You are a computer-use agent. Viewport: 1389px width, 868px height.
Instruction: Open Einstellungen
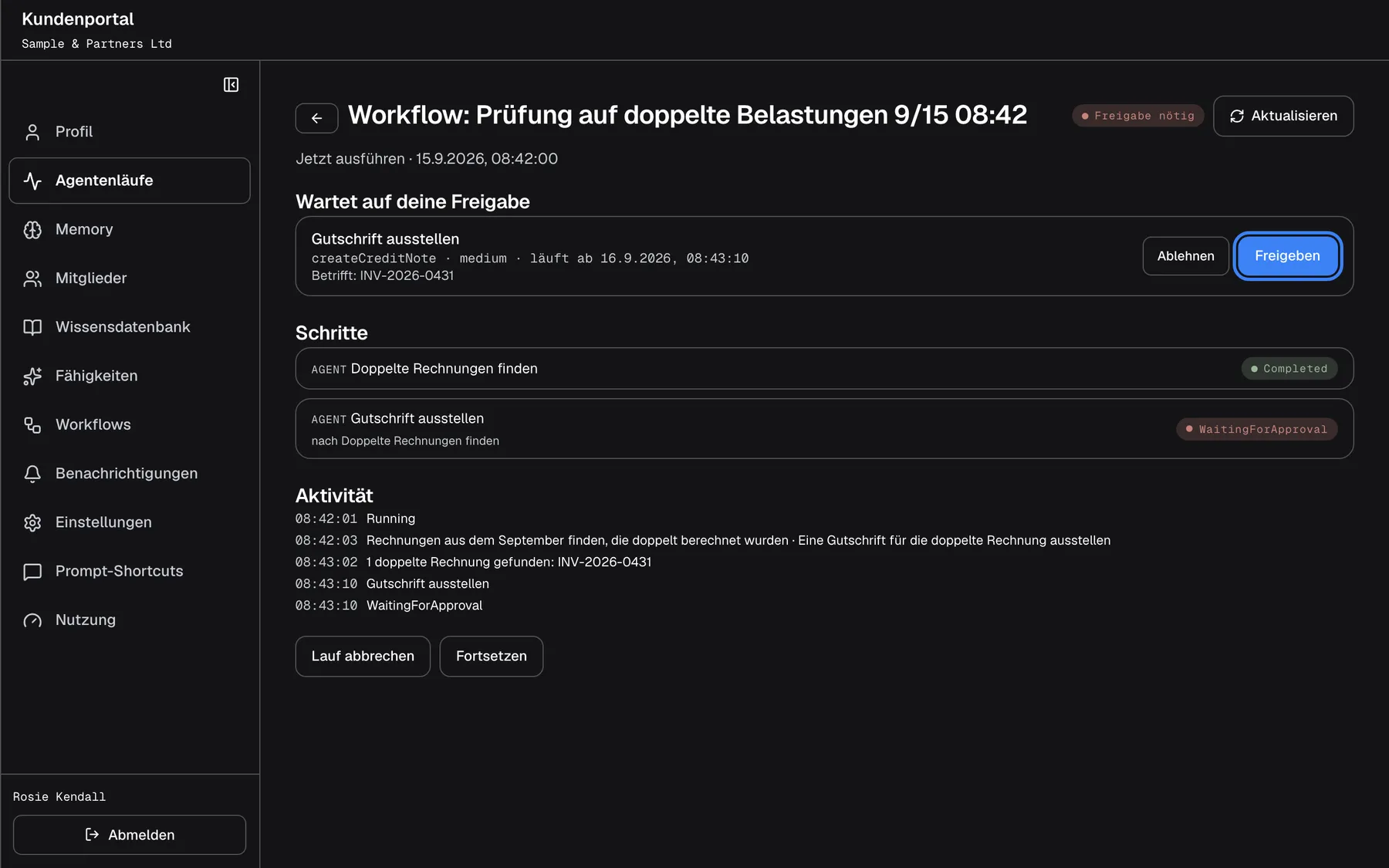pos(130,522)
